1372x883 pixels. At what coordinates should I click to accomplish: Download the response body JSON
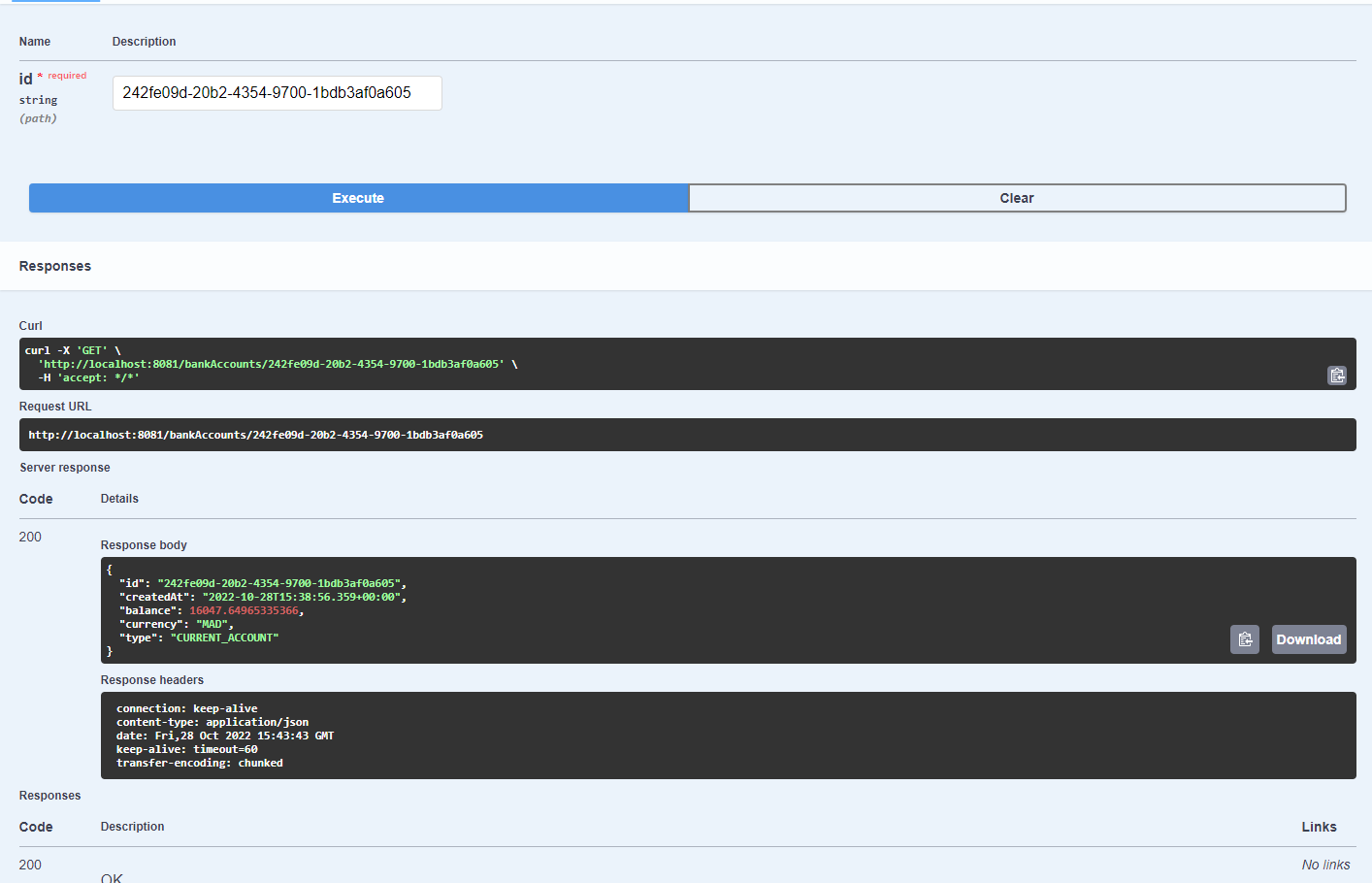1308,638
